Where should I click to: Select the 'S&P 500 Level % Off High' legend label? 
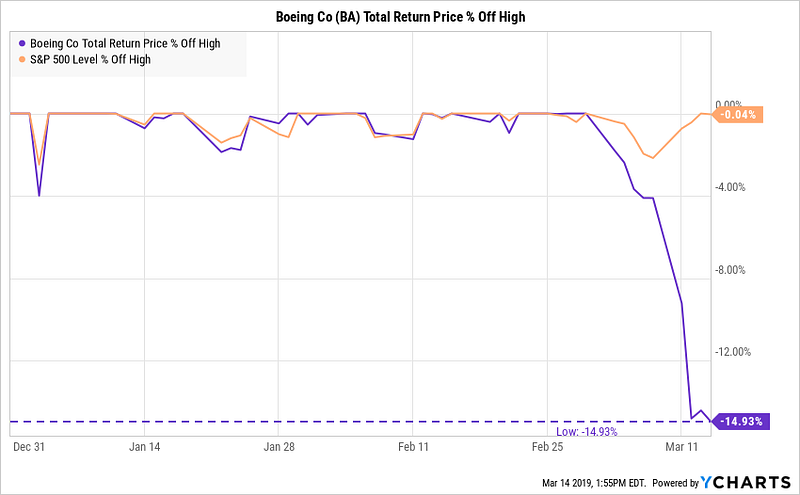pyautogui.click(x=90, y=60)
